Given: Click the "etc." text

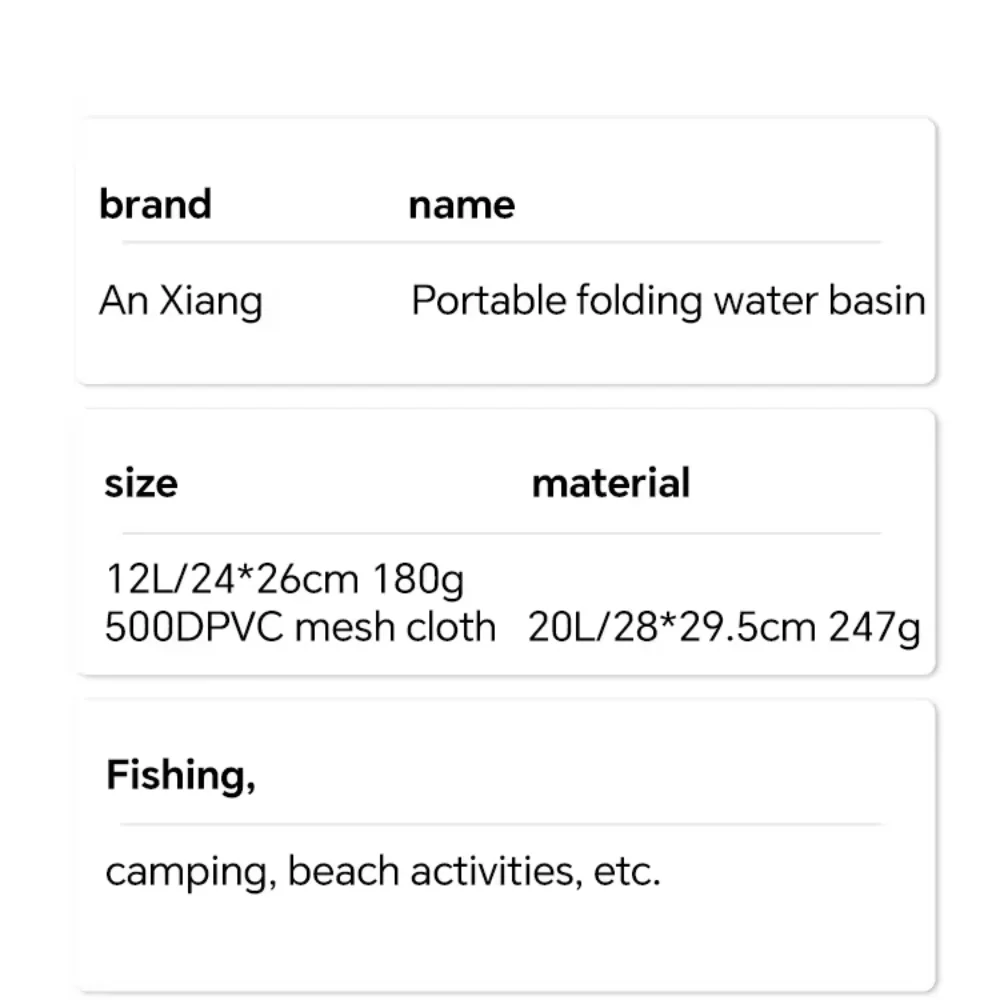Looking at the screenshot, I should click(x=627, y=872).
